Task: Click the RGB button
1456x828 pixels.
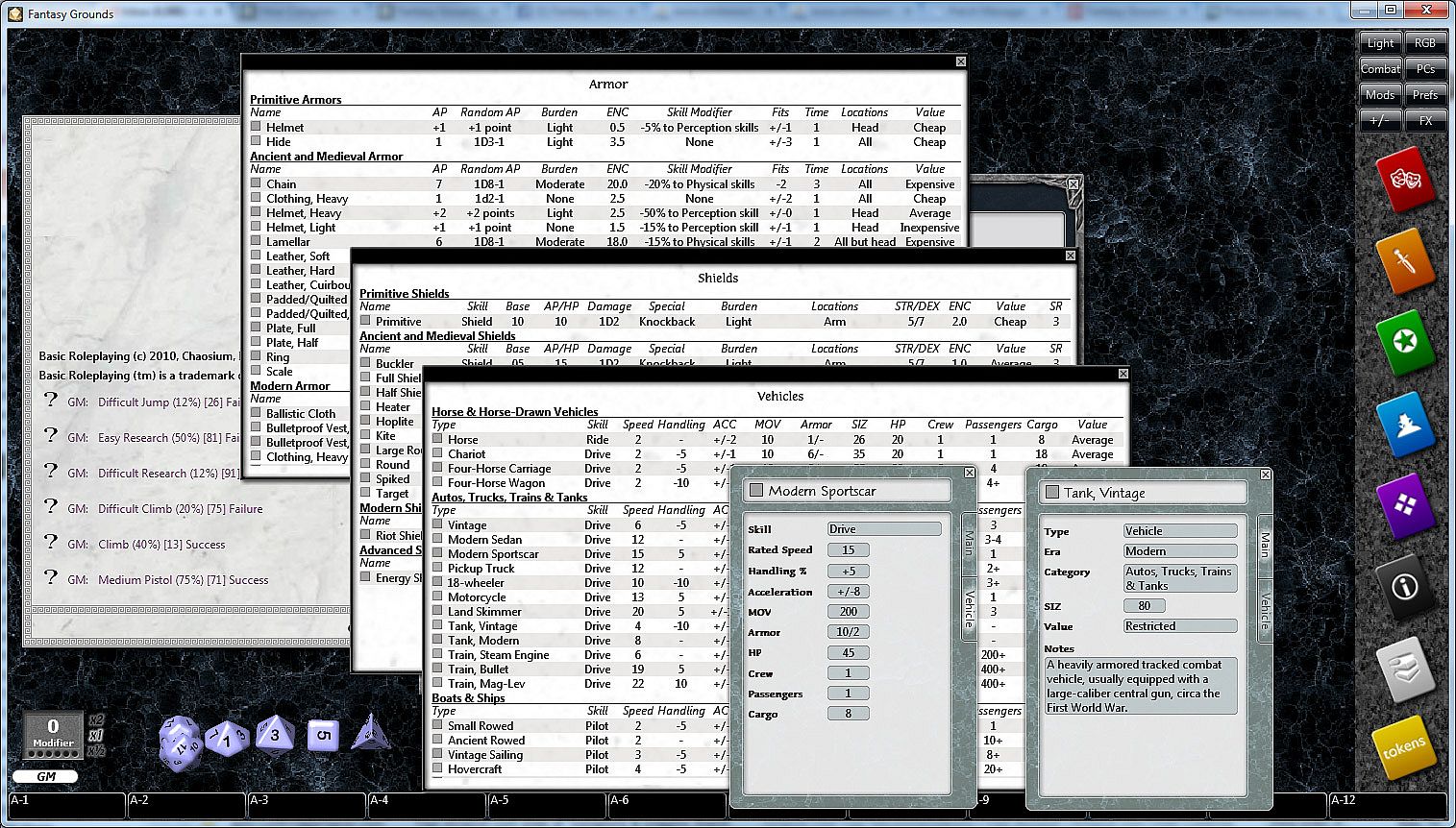Action: pyautogui.click(x=1425, y=43)
